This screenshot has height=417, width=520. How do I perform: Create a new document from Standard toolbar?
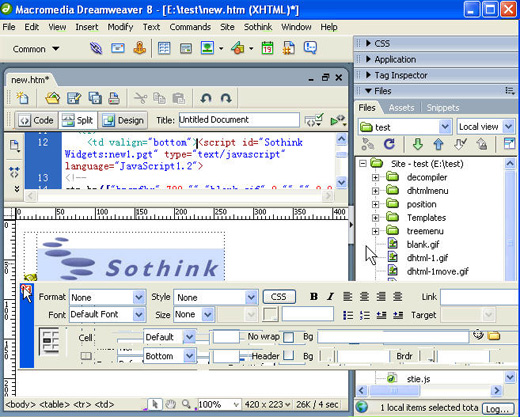22,98
